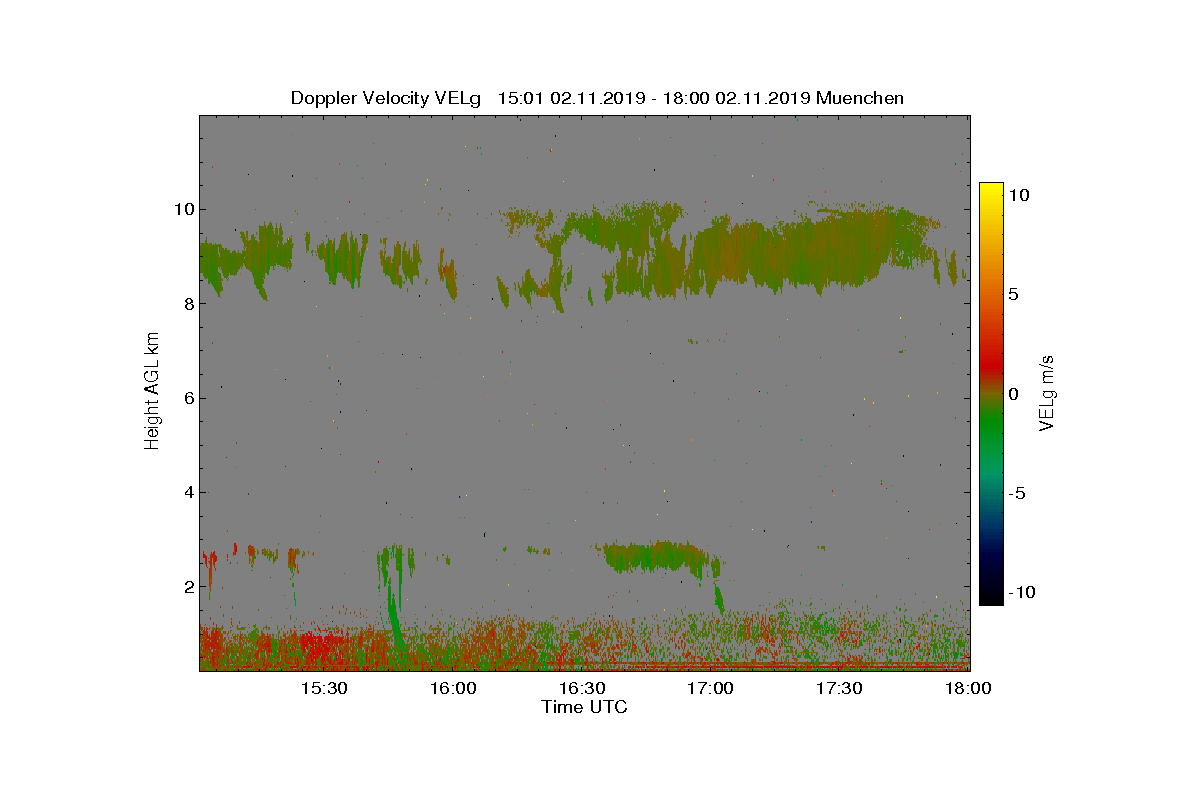The width and height of the screenshot is (1200, 800).
Task: Click the 'VELg m/s' colorbar label
Action: [1047, 392]
